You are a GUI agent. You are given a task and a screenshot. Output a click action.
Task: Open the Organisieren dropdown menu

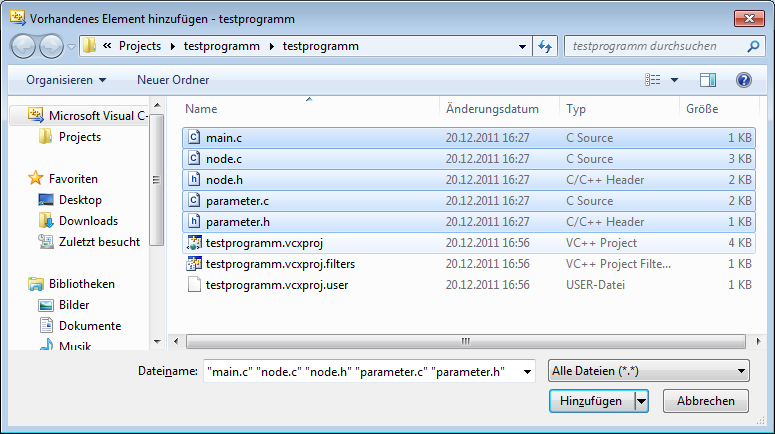click(x=66, y=80)
